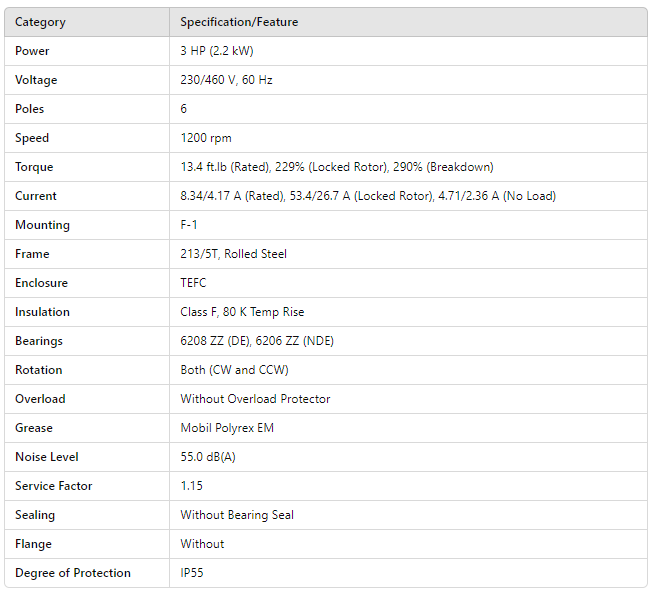Click the Specification/Feature column header
This screenshot has width=657, height=596.
[x=239, y=22]
